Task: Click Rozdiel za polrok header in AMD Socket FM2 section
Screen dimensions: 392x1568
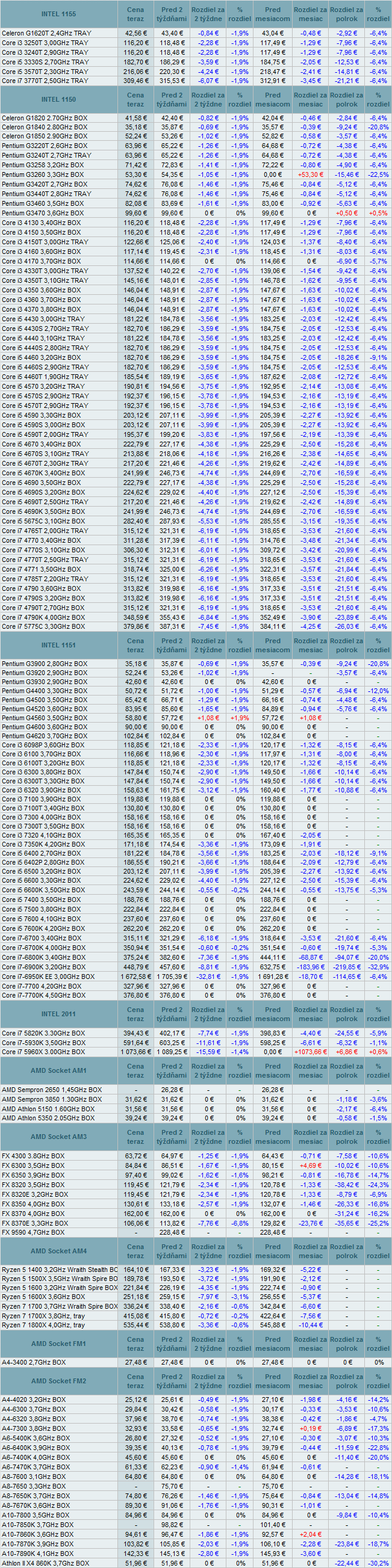Action: (x=346, y=1381)
